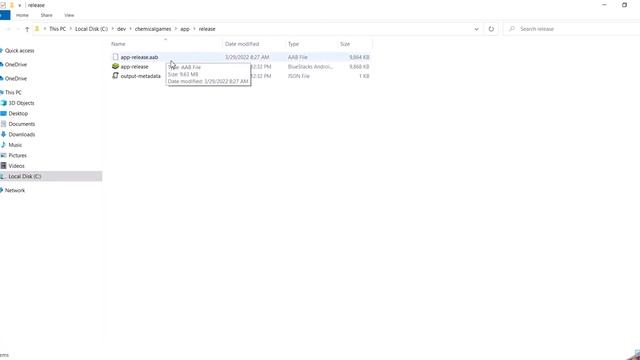Open 3D Objects folder
The image size is (640, 360).
tap(21, 103)
